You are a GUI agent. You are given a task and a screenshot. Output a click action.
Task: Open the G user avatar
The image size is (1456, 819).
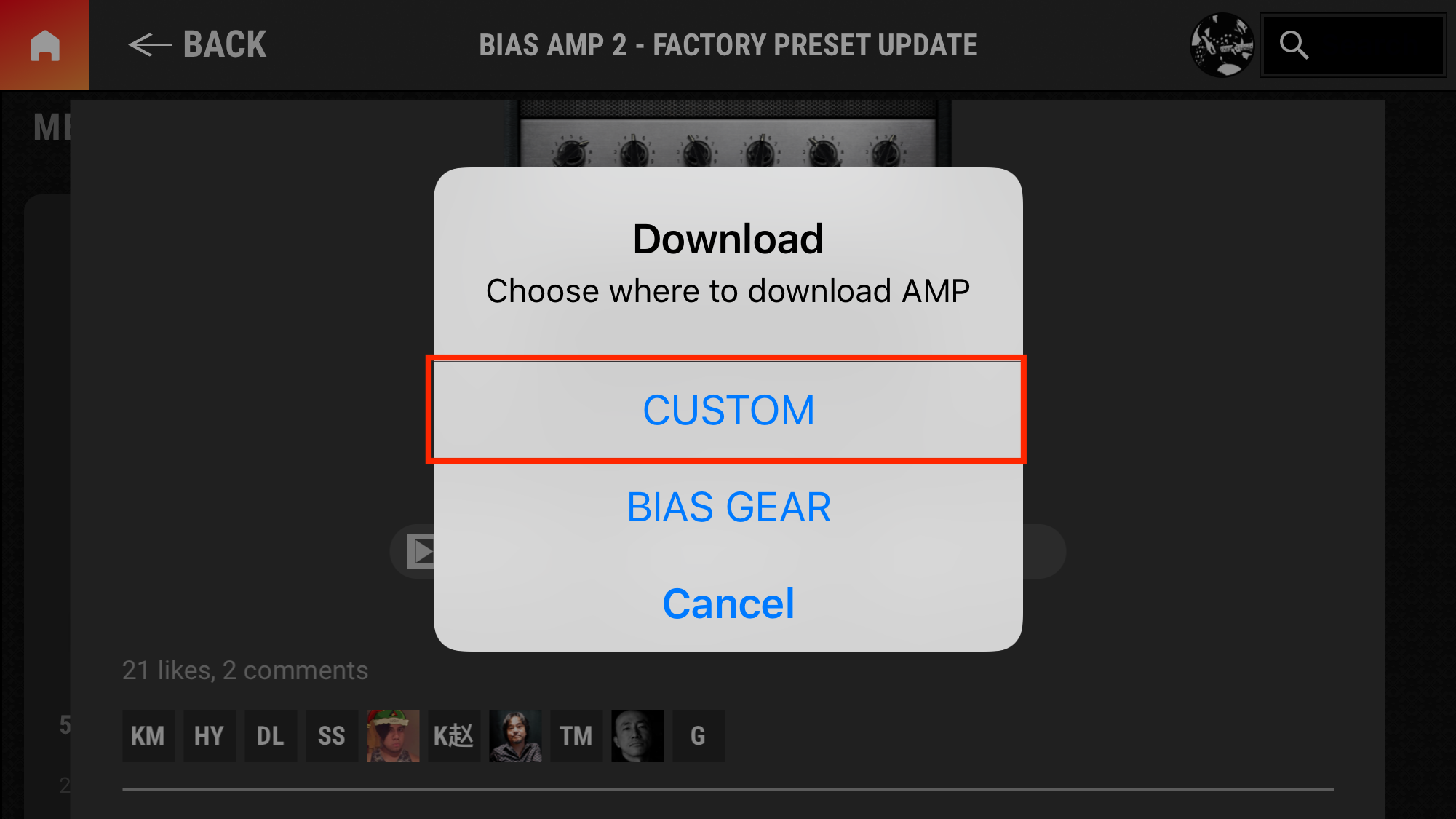click(x=699, y=736)
